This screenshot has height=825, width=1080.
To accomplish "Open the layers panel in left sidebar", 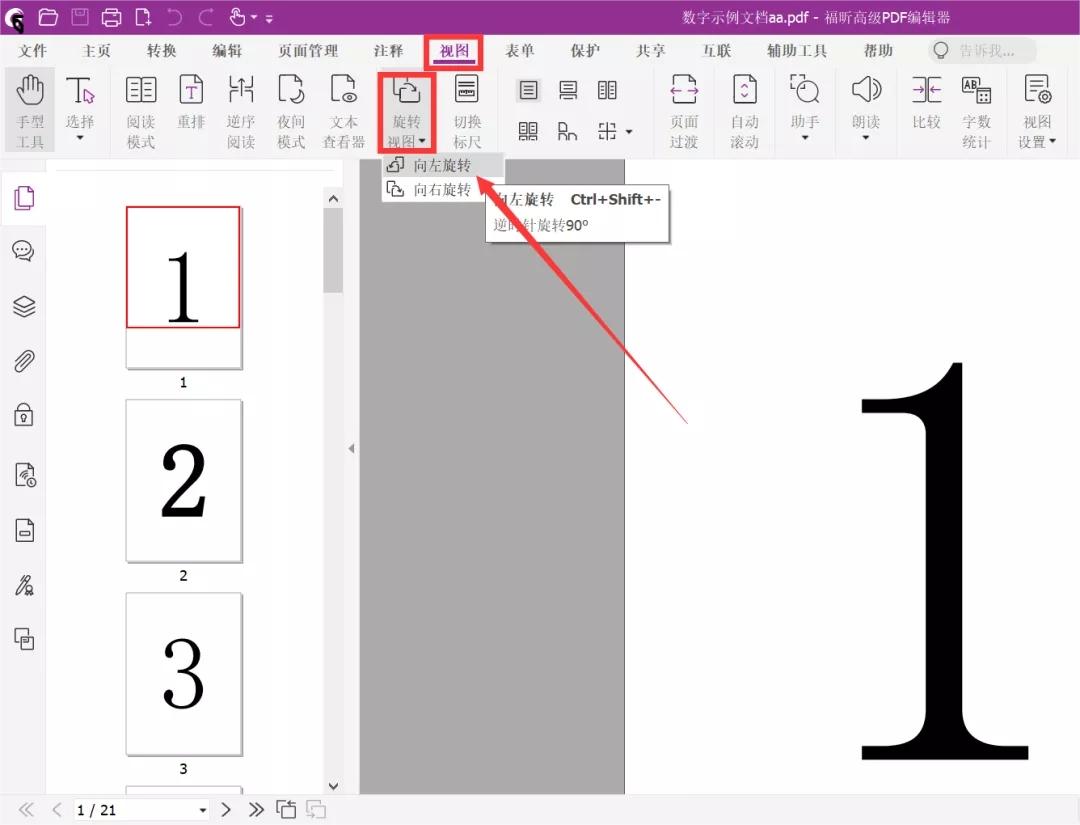I will point(24,306).
